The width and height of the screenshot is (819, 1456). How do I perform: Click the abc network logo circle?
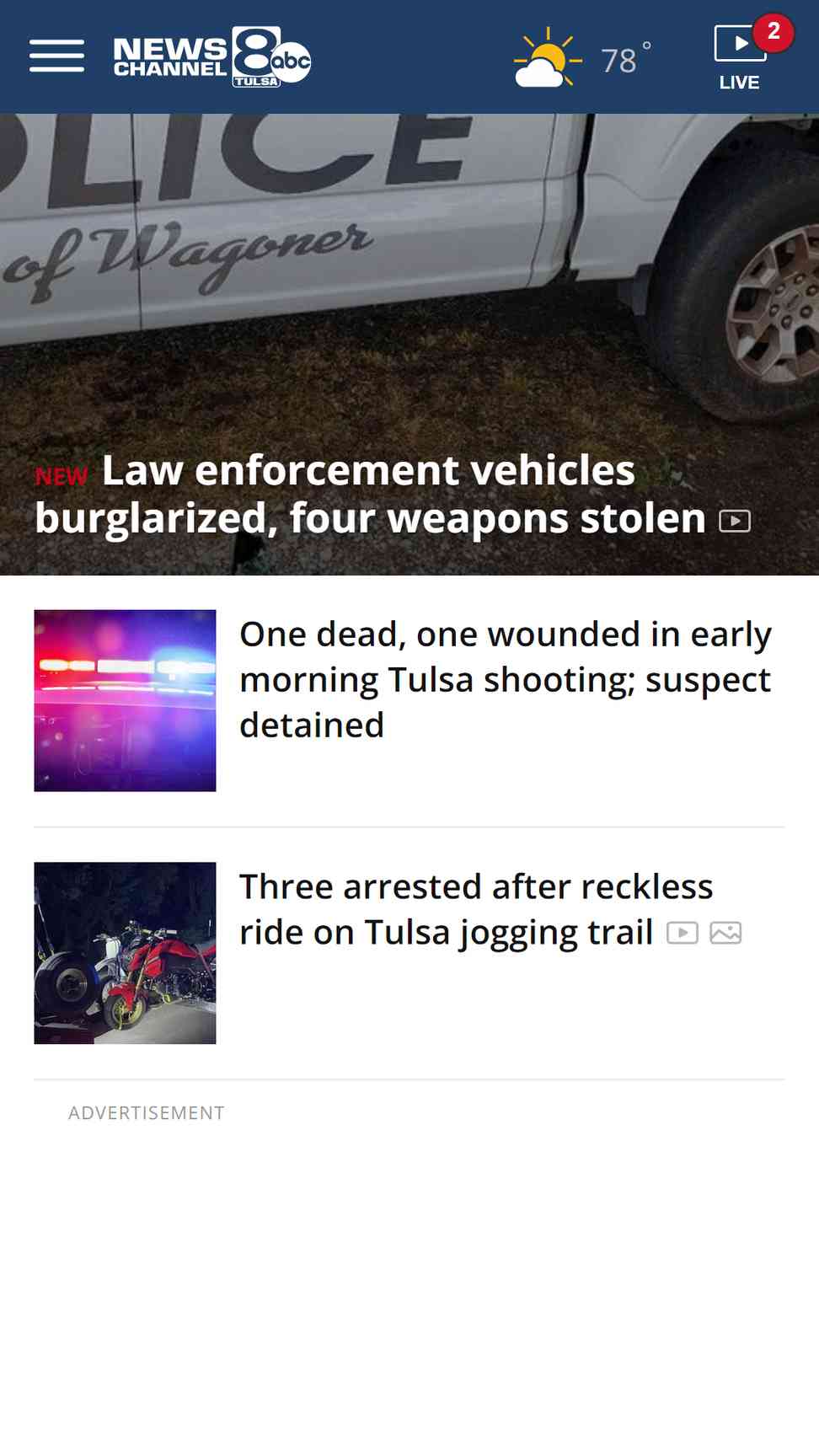292,61
